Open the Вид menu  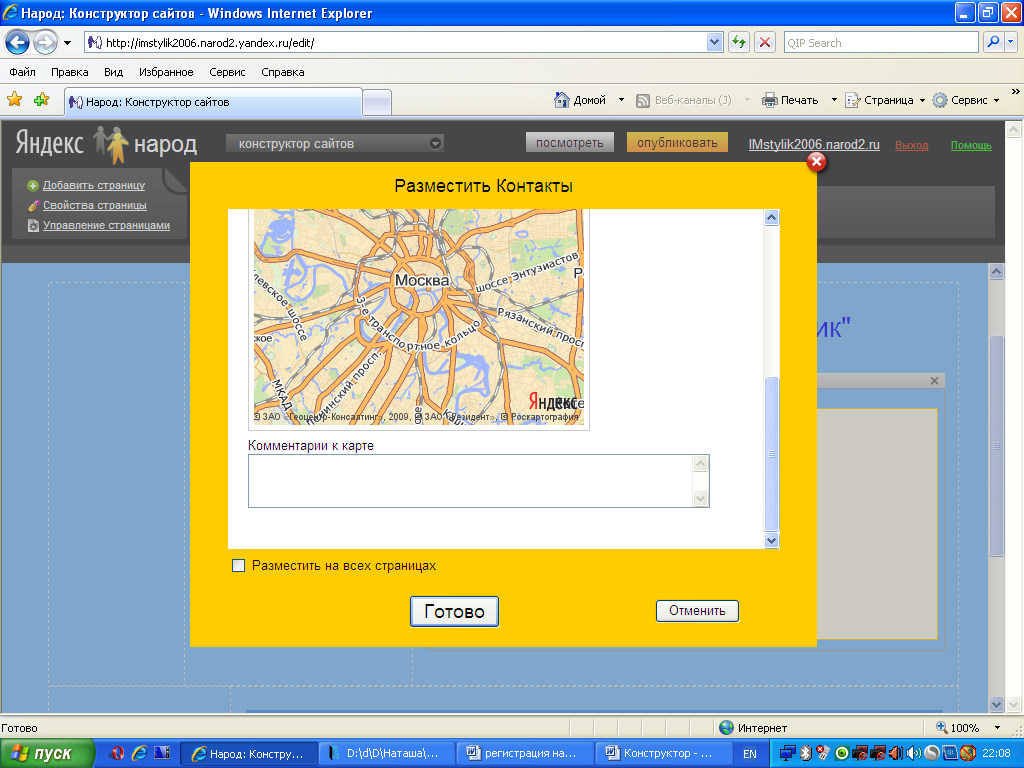113,72
